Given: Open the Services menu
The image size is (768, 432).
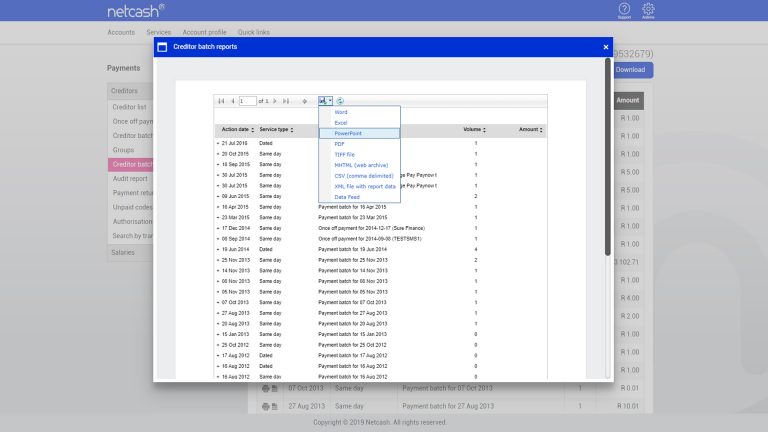Looking at the screenshot, I should 159,32.
